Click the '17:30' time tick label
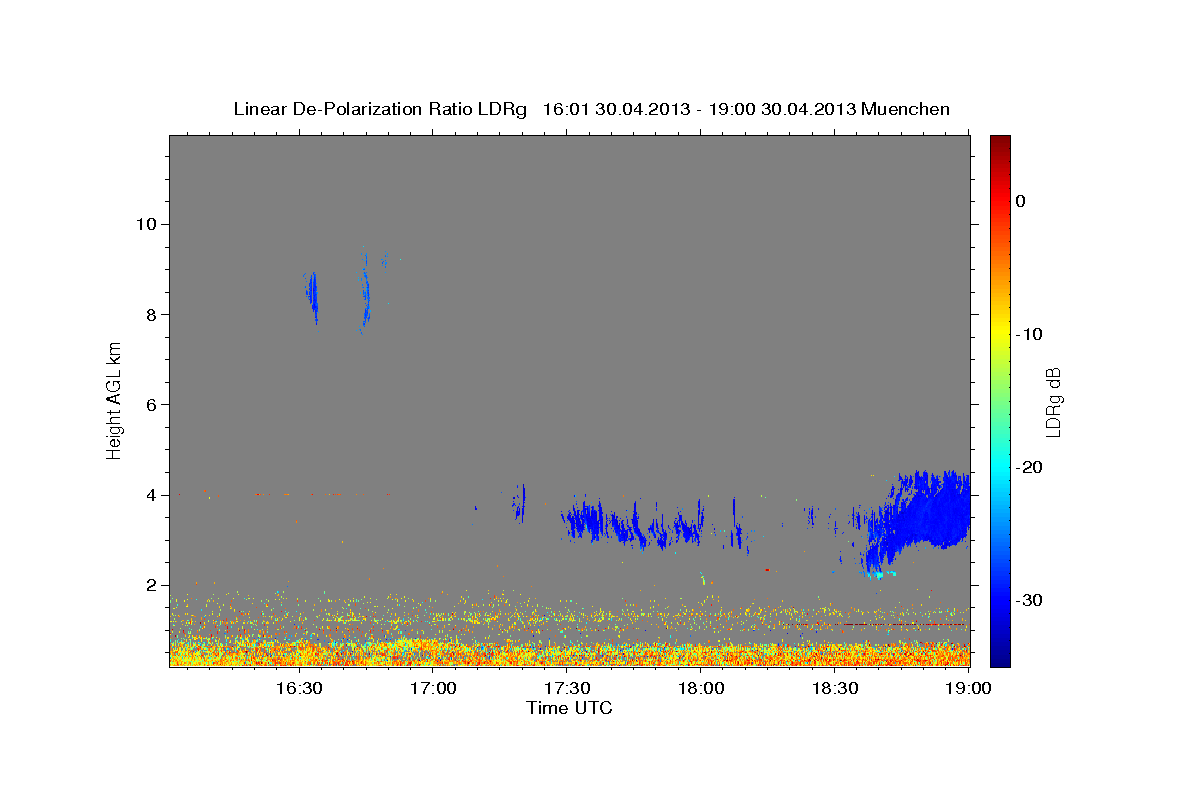This screenshot has height=800, width=1200. 567,688
